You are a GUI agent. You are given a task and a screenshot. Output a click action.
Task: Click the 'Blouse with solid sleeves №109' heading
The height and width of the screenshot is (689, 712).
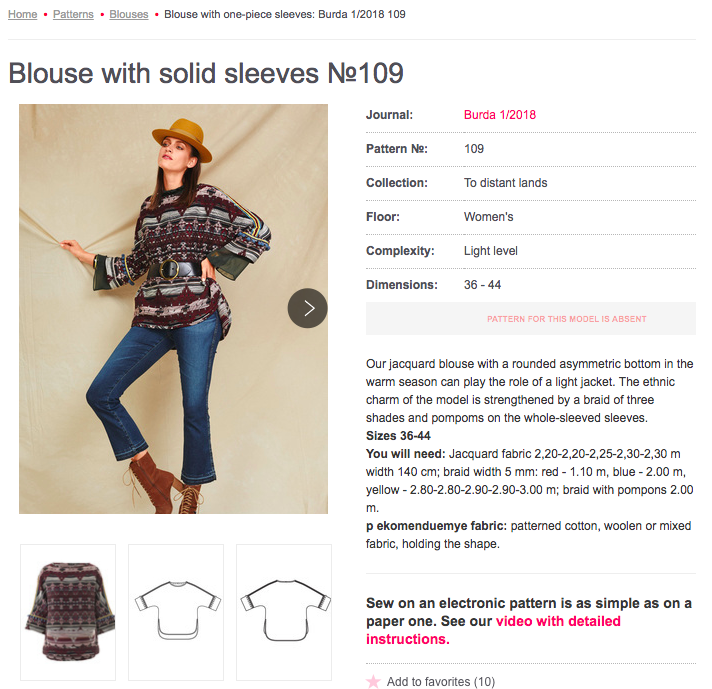click(206, 73)
